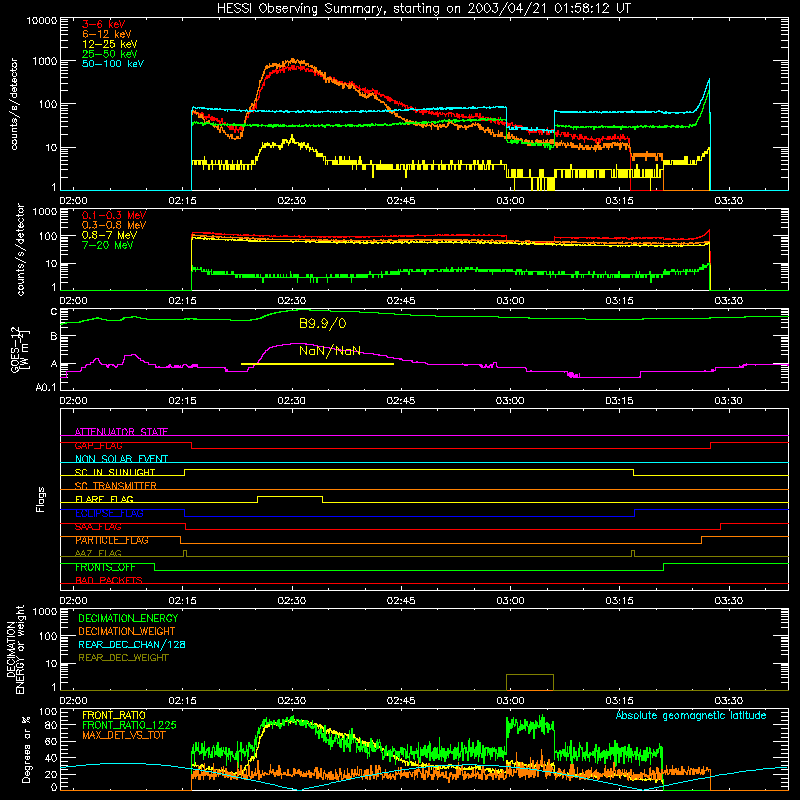Viewport: 800px width, 800px height.
Task: Click the yellow flare interval bar in GOES panel
Action: click(317, 364)
